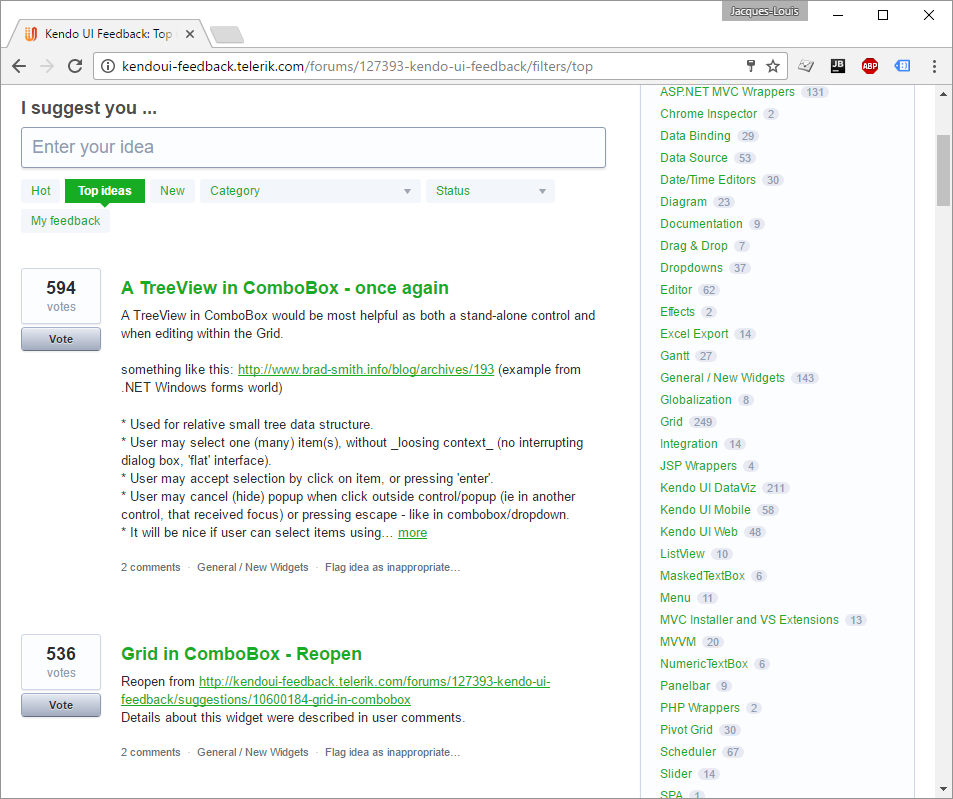Image resolution: width=953 pixels, height=799 pixels.
Task: Go back to the previous page
Action: click(19, 66)
